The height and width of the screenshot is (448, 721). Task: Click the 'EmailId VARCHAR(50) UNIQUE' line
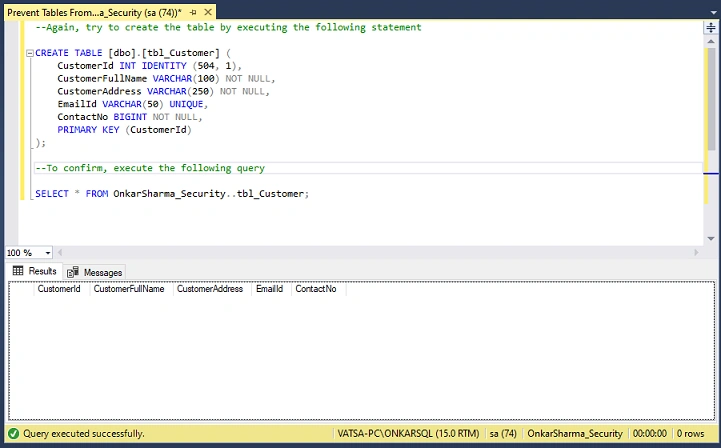coord(132,104)
